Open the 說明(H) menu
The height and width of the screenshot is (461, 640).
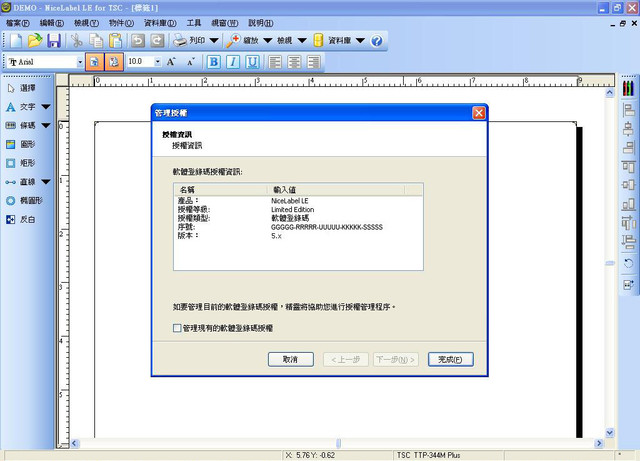[x=261, y=23]
